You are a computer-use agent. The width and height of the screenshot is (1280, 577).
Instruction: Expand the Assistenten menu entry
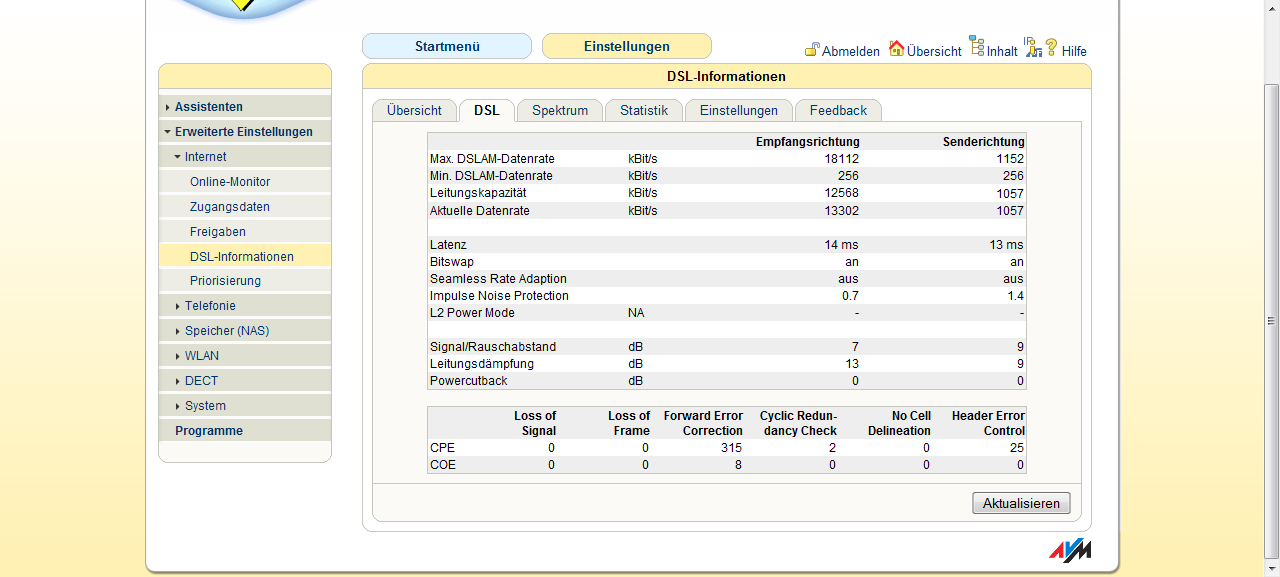208,107
